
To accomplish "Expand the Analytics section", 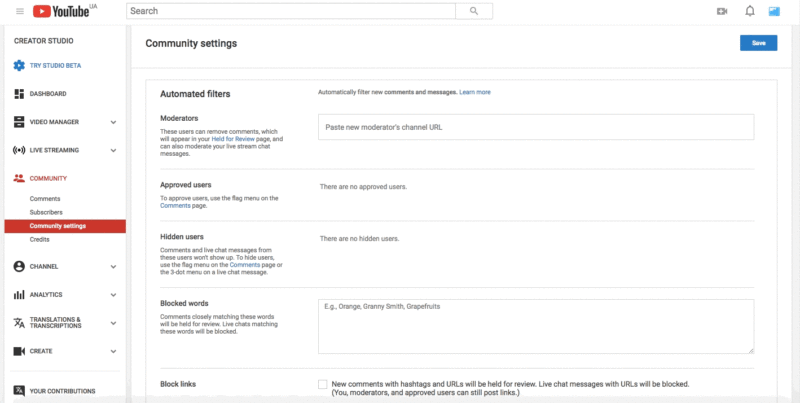I will (113, 295).
